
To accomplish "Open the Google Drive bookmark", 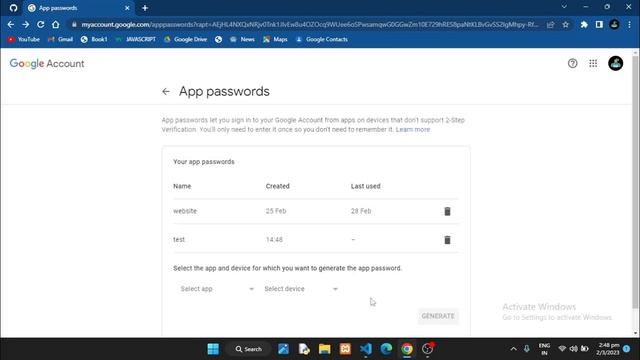I will [x=185, y=39].
